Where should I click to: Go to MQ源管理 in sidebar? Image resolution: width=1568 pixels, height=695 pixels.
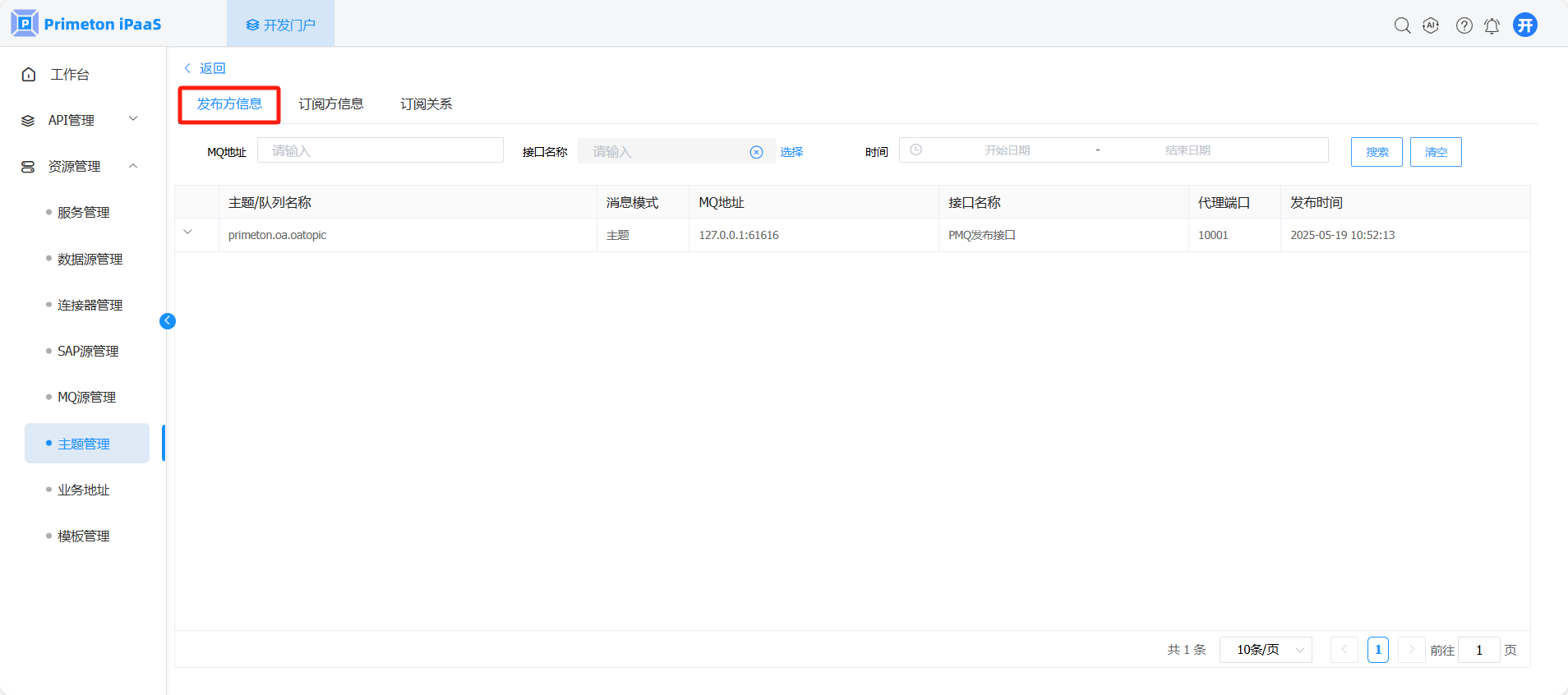pos(86,398)
